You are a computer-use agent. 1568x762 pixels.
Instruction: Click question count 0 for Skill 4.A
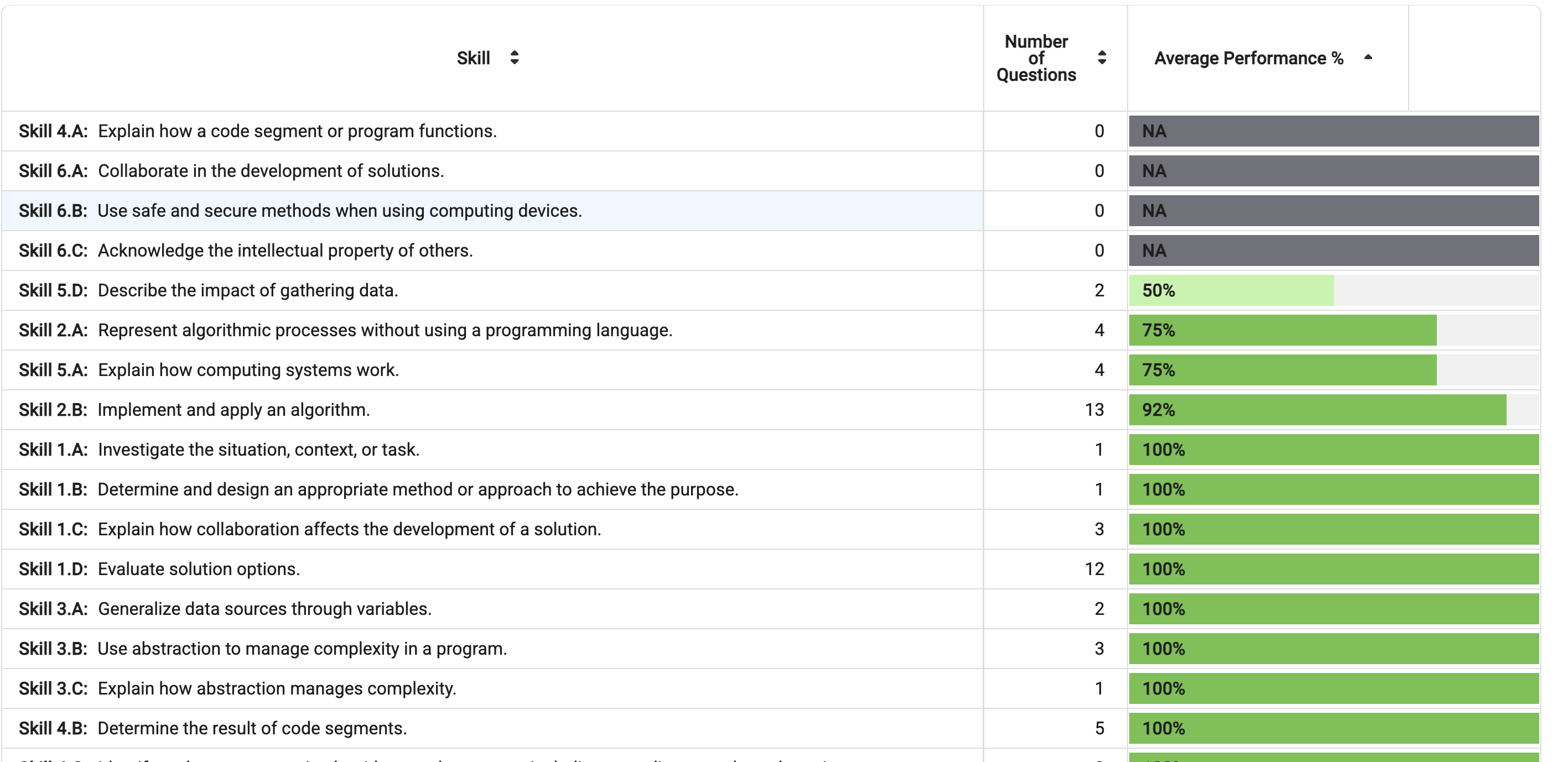click(1099, 132)
